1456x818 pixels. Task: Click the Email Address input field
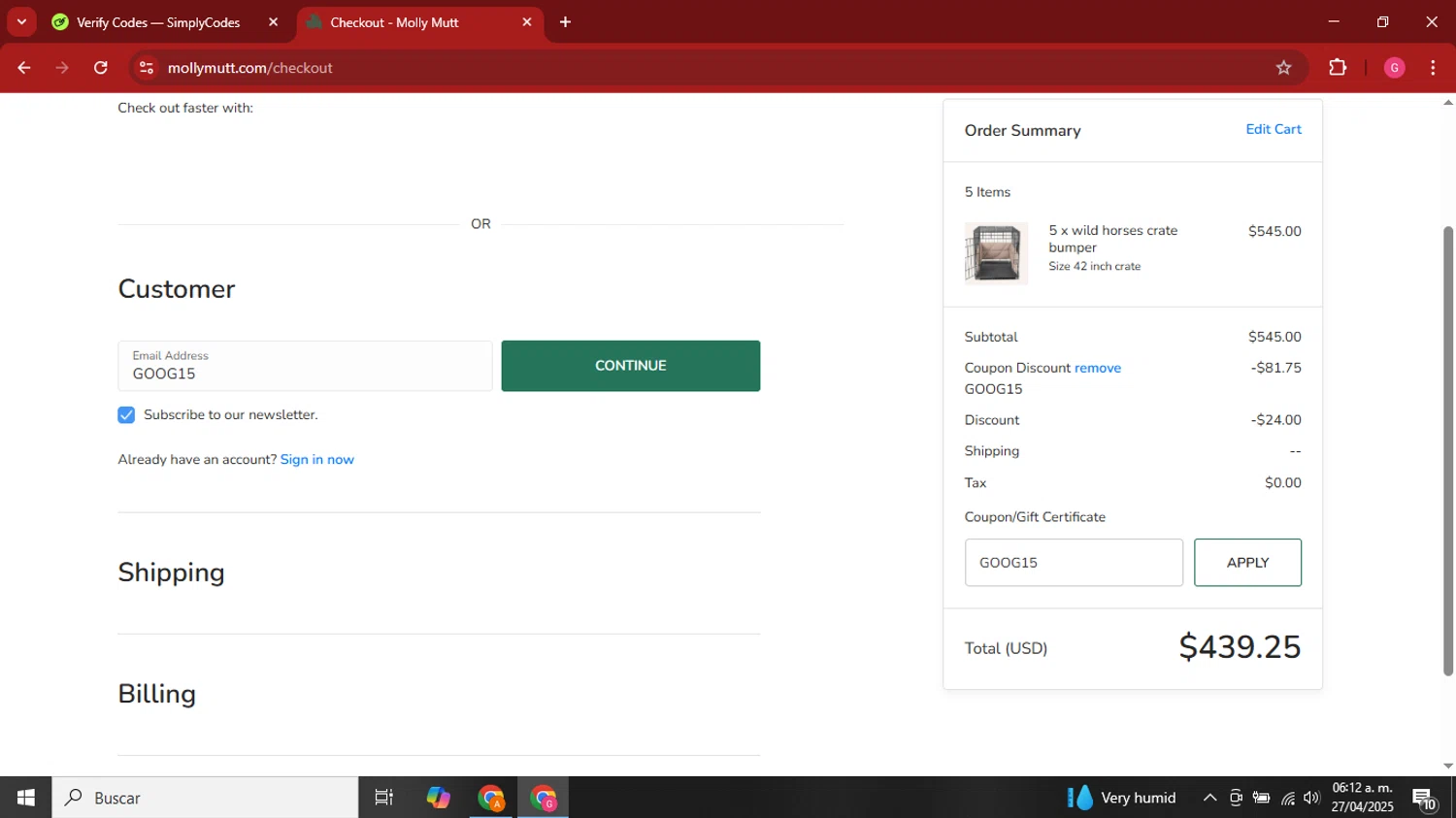coord(305,366)
